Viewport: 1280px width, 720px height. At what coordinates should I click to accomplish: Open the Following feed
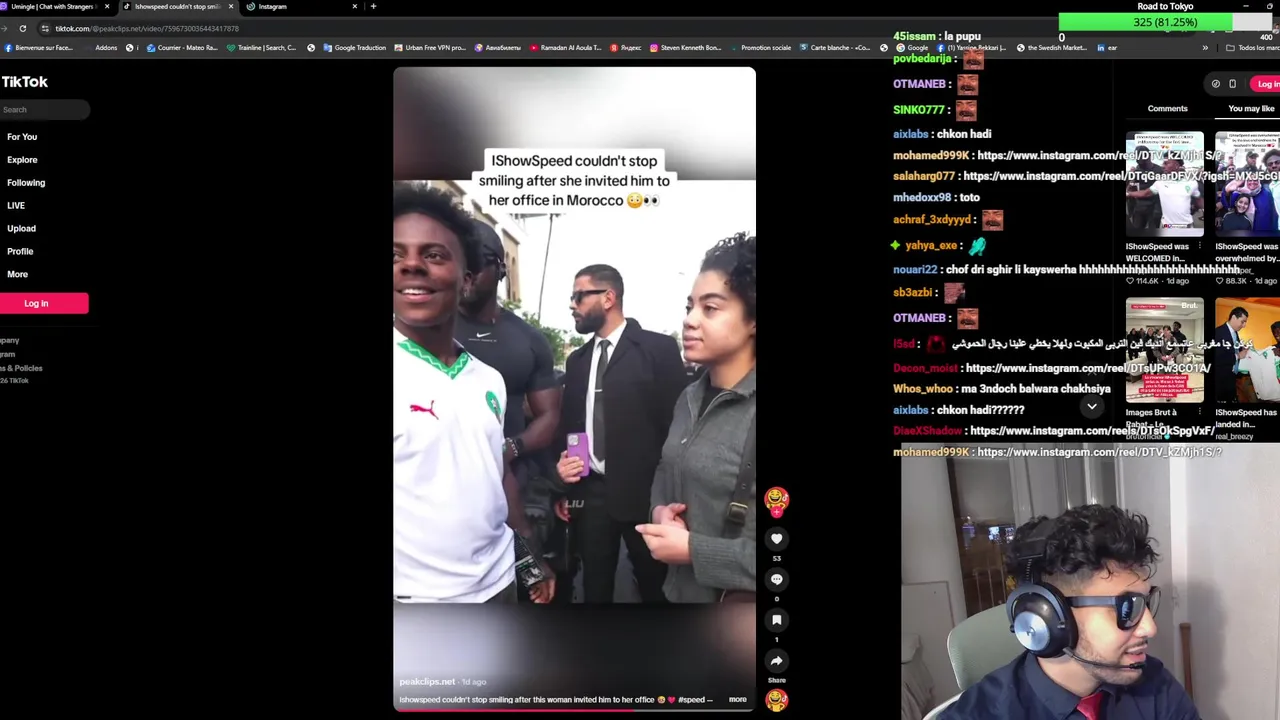click(x=26, y=183)
